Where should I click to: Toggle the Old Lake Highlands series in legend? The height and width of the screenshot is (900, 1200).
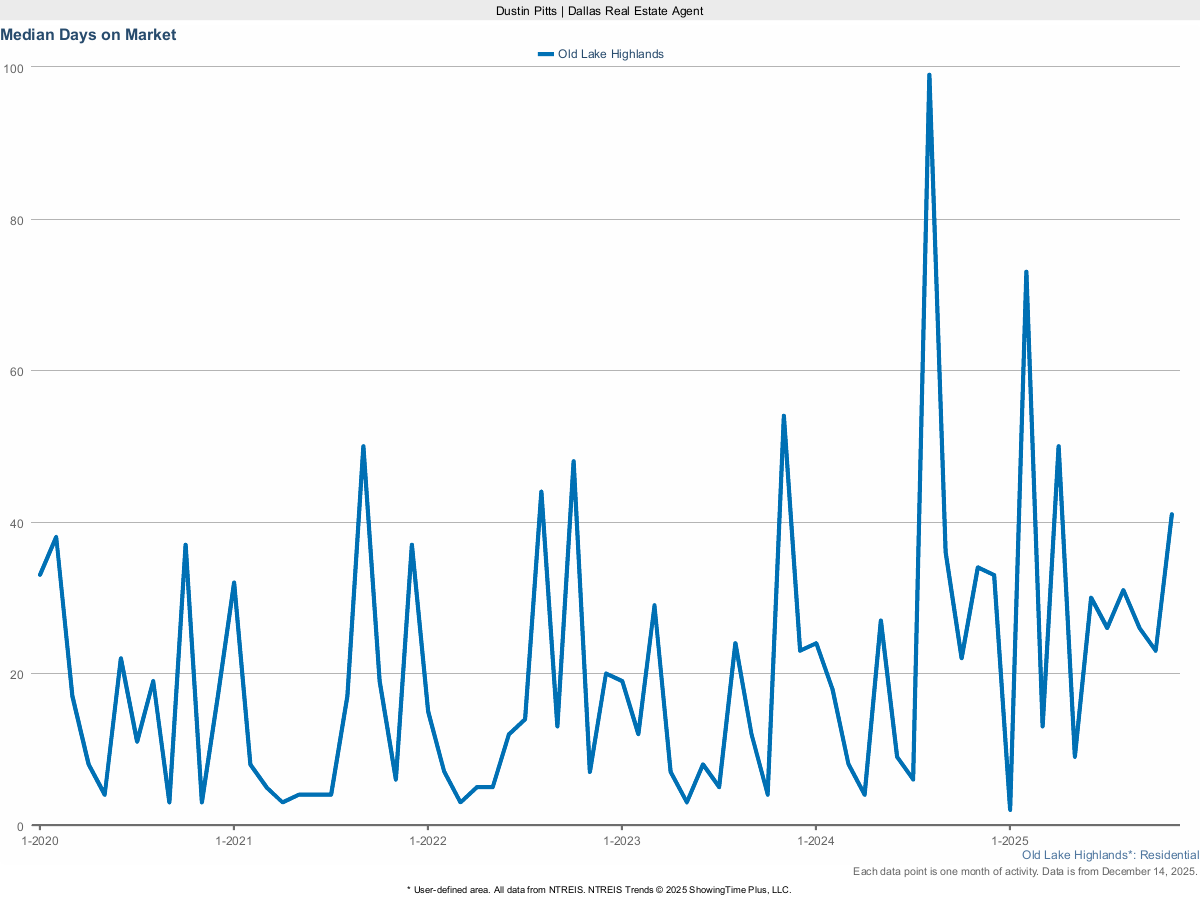pos(610,54)
